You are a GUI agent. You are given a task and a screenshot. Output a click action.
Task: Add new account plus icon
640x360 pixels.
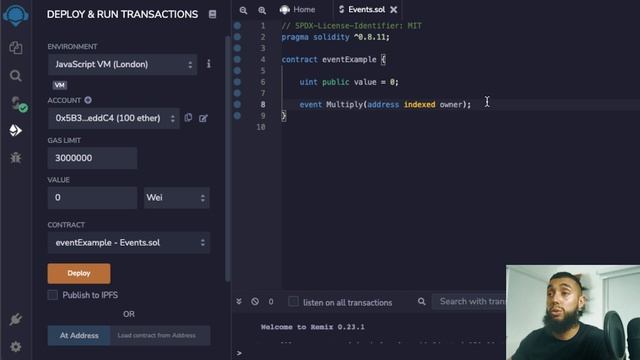pyautogui.click(x=88, y=100)
